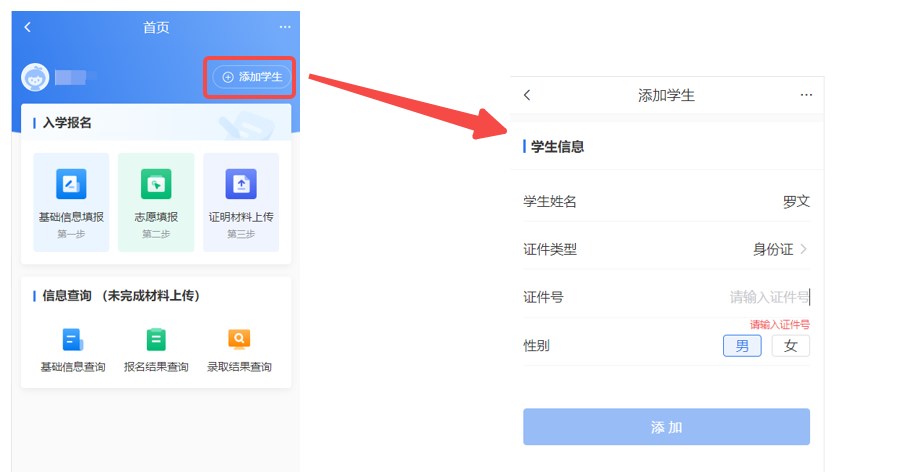Image resolution: width=900 pixels, height=472 pixels.
Task: Click the 学生姓名 field showing 罗文
Action: point(666,202)
